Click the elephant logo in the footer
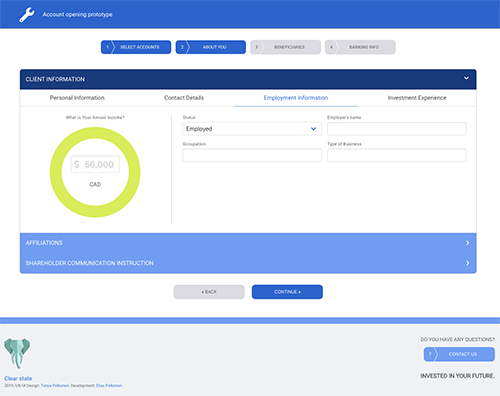 coord(17,354)
